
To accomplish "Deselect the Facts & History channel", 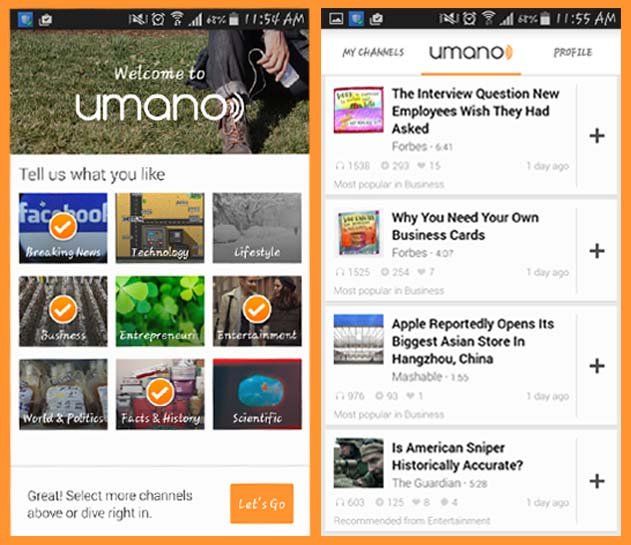I will click(160, 394).
